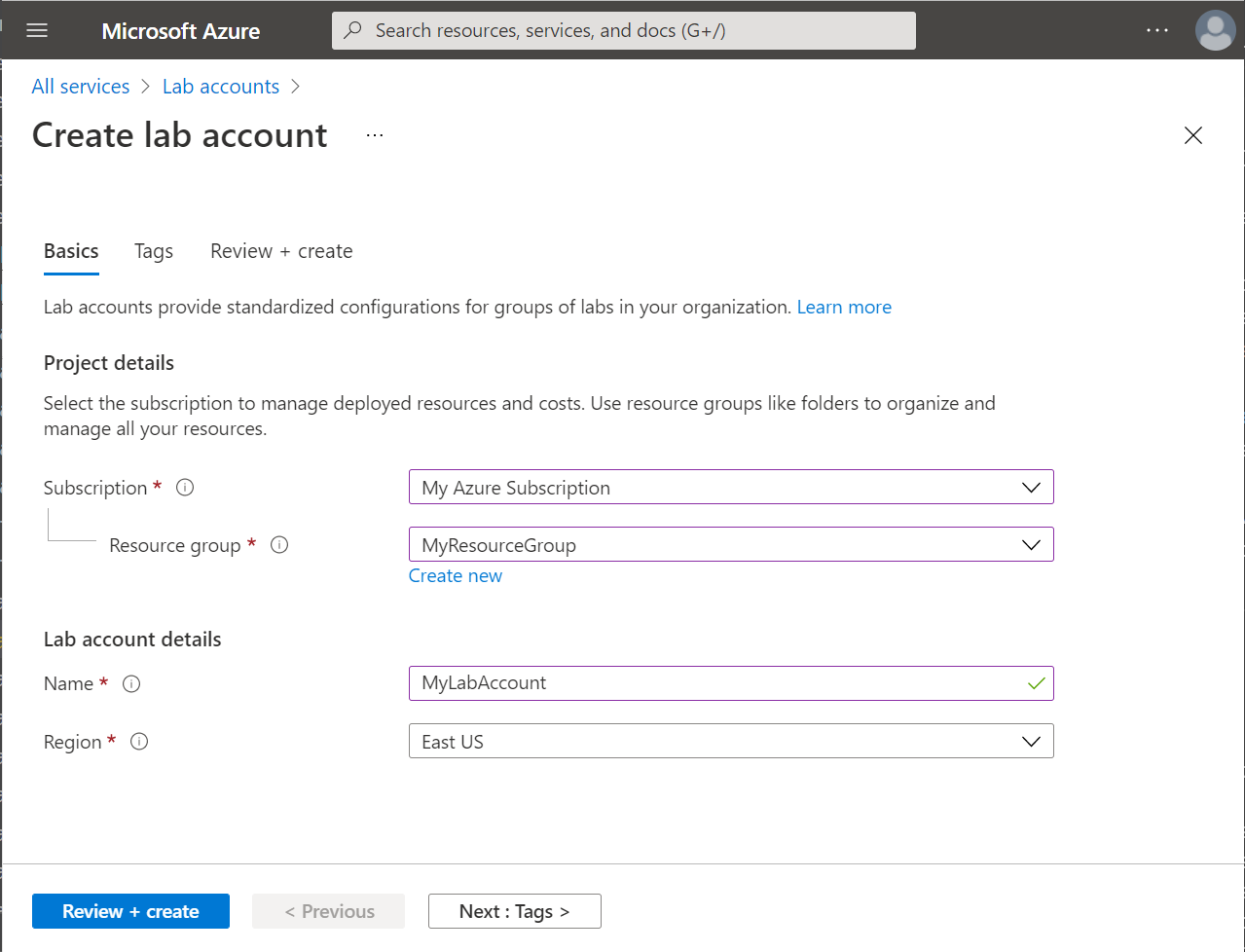Open the Azure portal hamburger menu
1245x952 pixels.
(x=36, y=30)
